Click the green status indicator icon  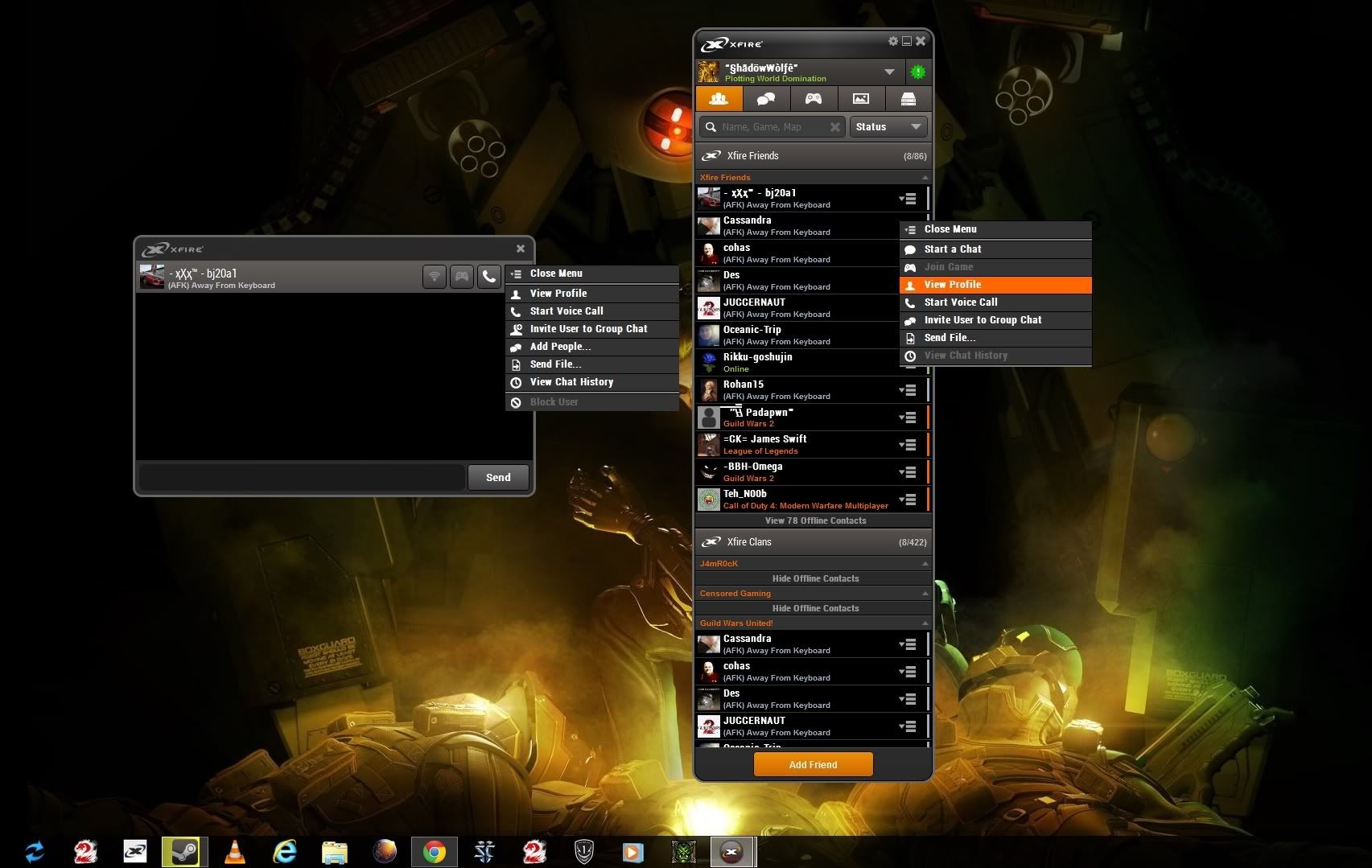917,72
